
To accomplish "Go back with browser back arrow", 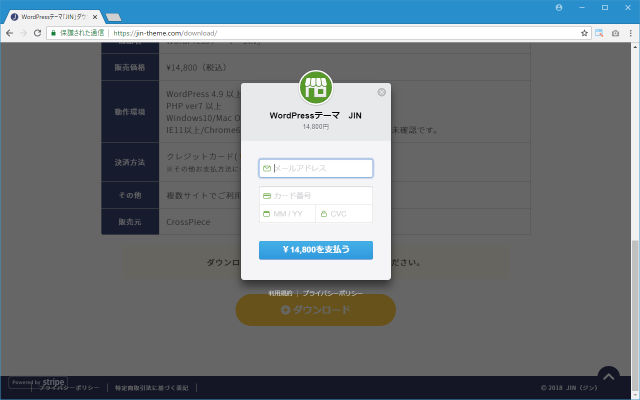I will coord(9,33).
